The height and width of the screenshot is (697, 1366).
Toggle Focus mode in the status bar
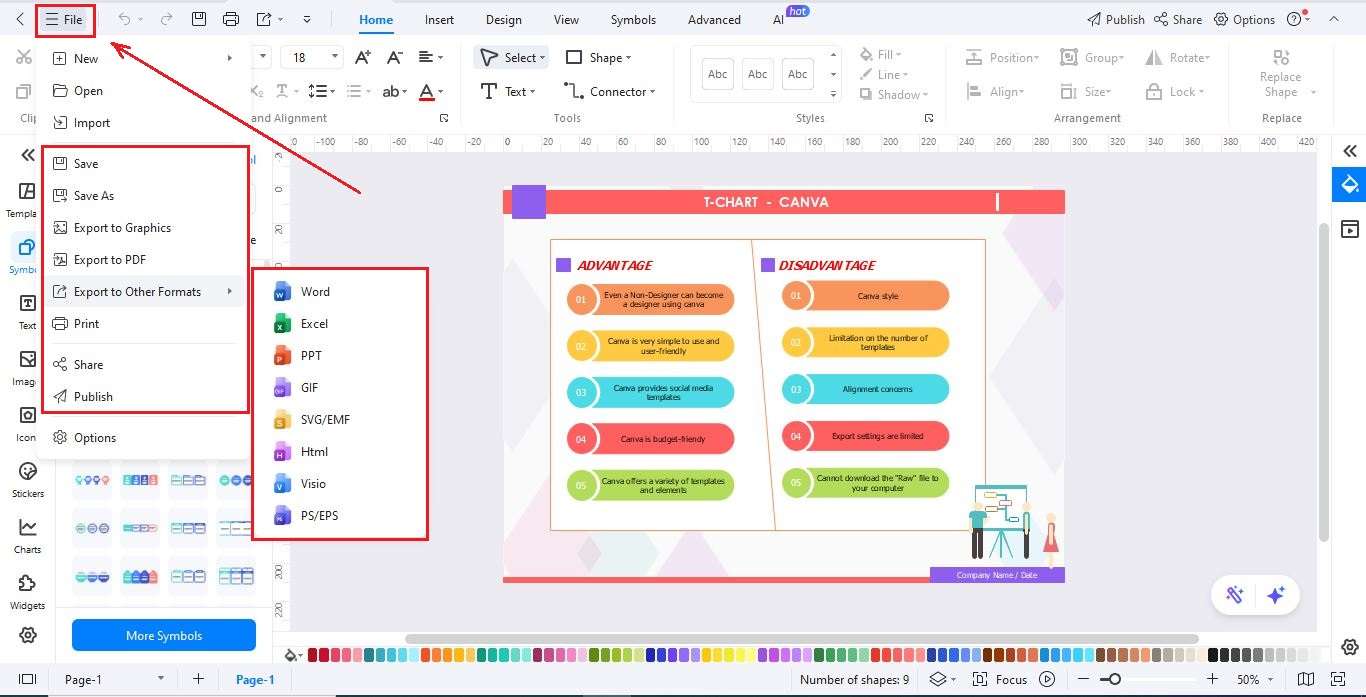coord(1001,679)
